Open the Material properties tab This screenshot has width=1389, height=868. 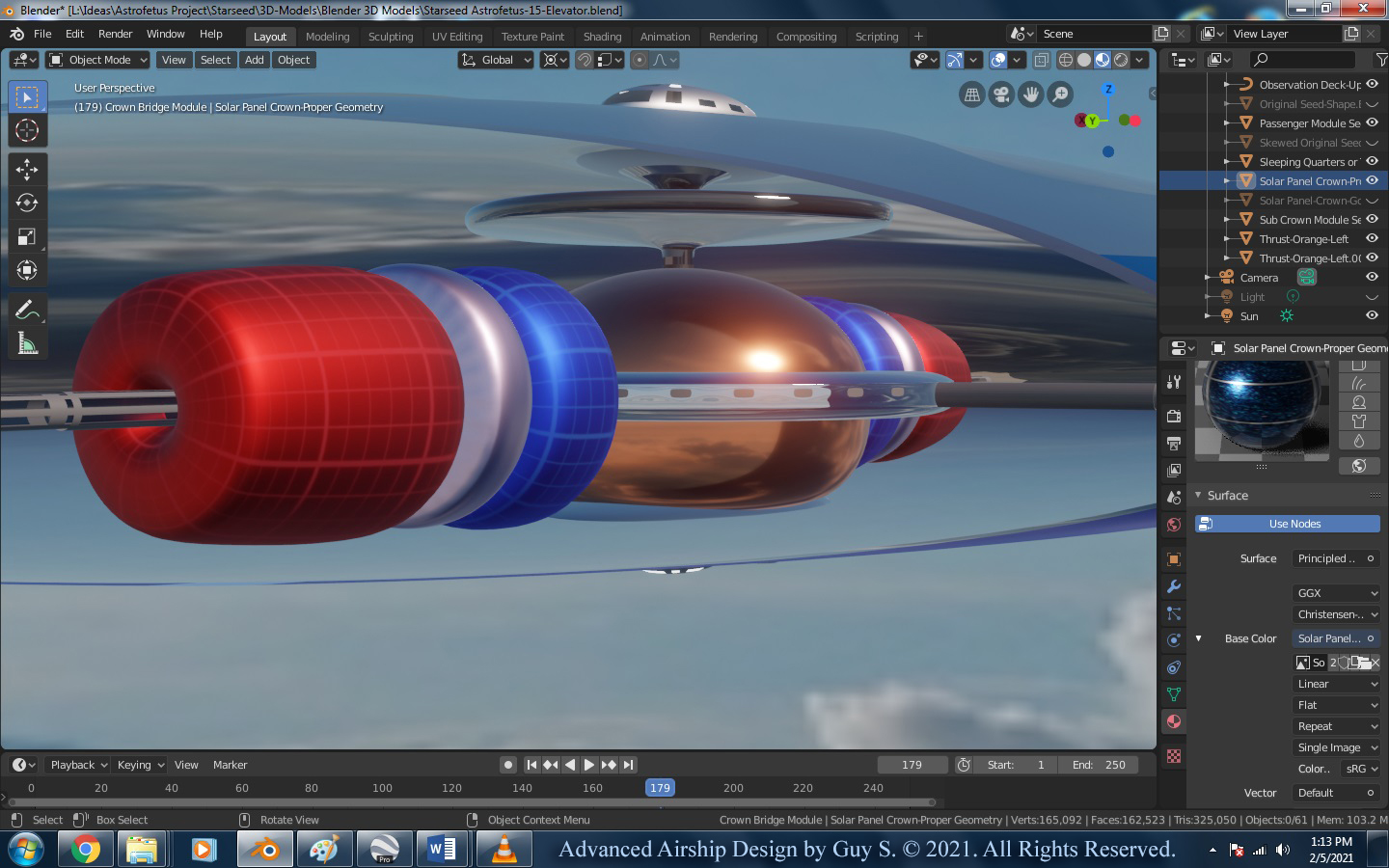click(1174, 721)
